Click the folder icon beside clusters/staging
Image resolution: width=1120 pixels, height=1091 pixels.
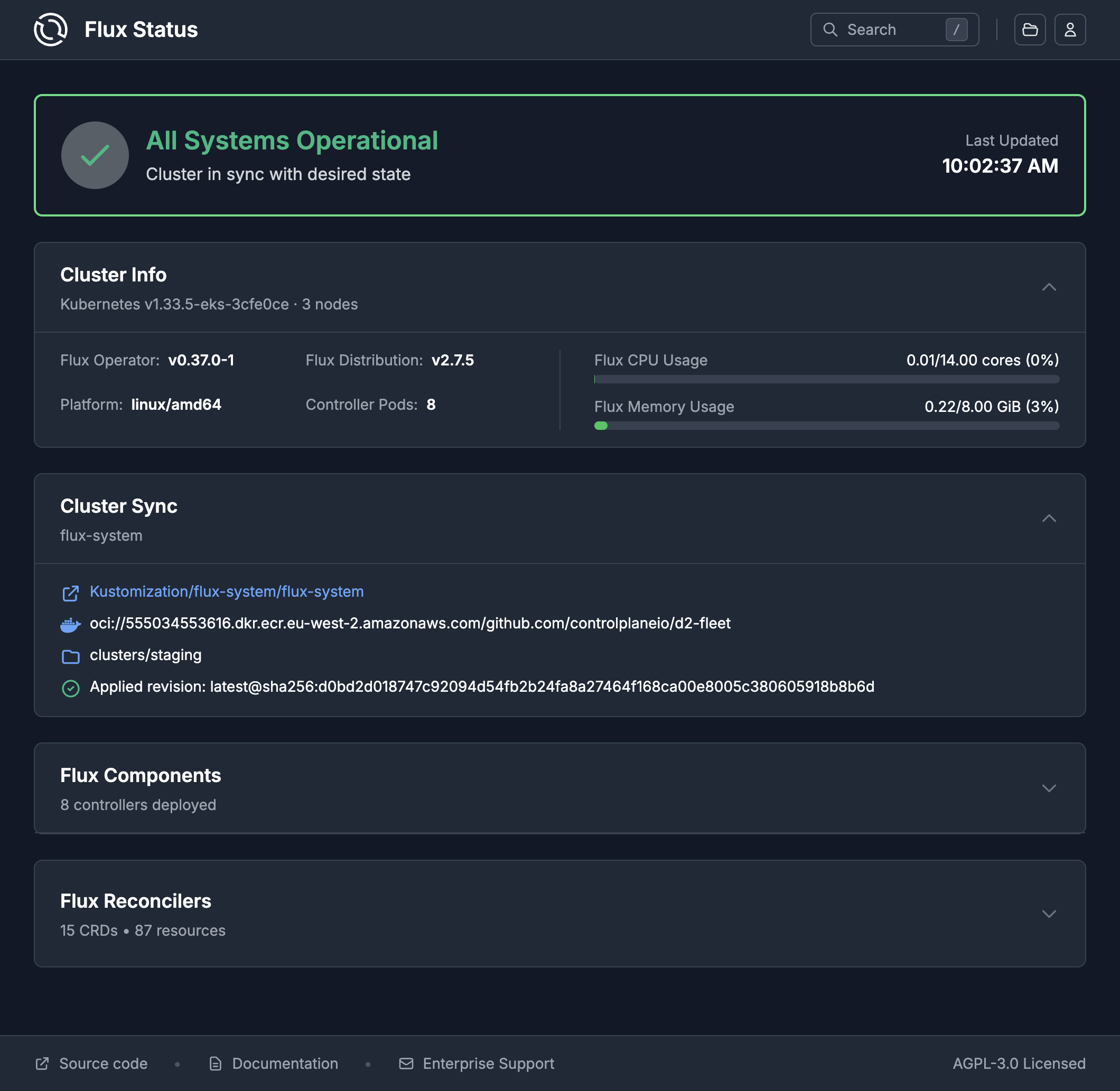pos(70,655)
